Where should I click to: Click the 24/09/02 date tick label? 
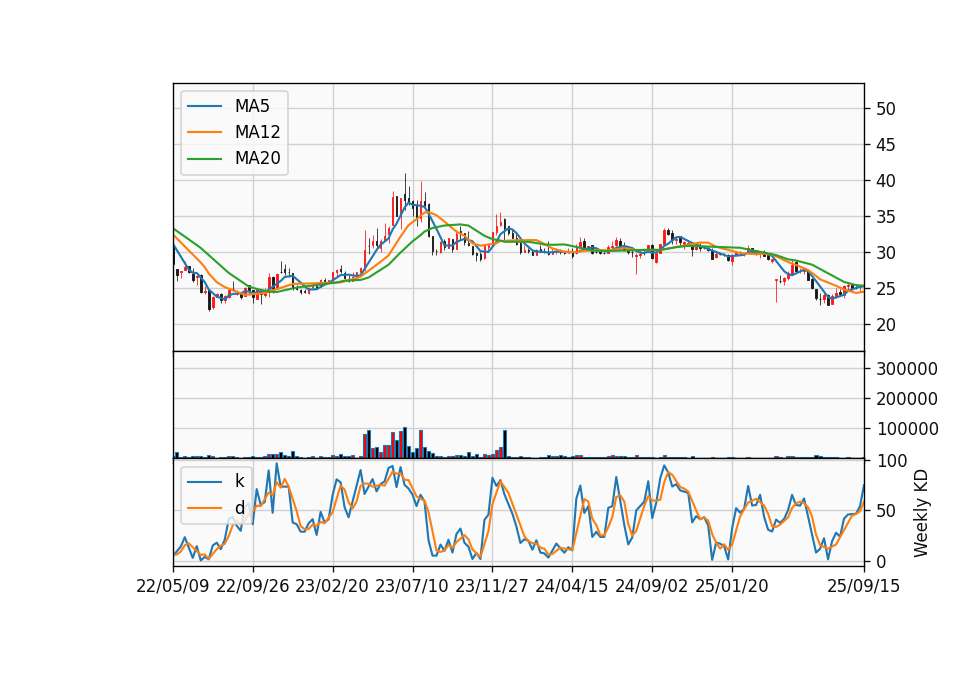(x=651, y=586)
